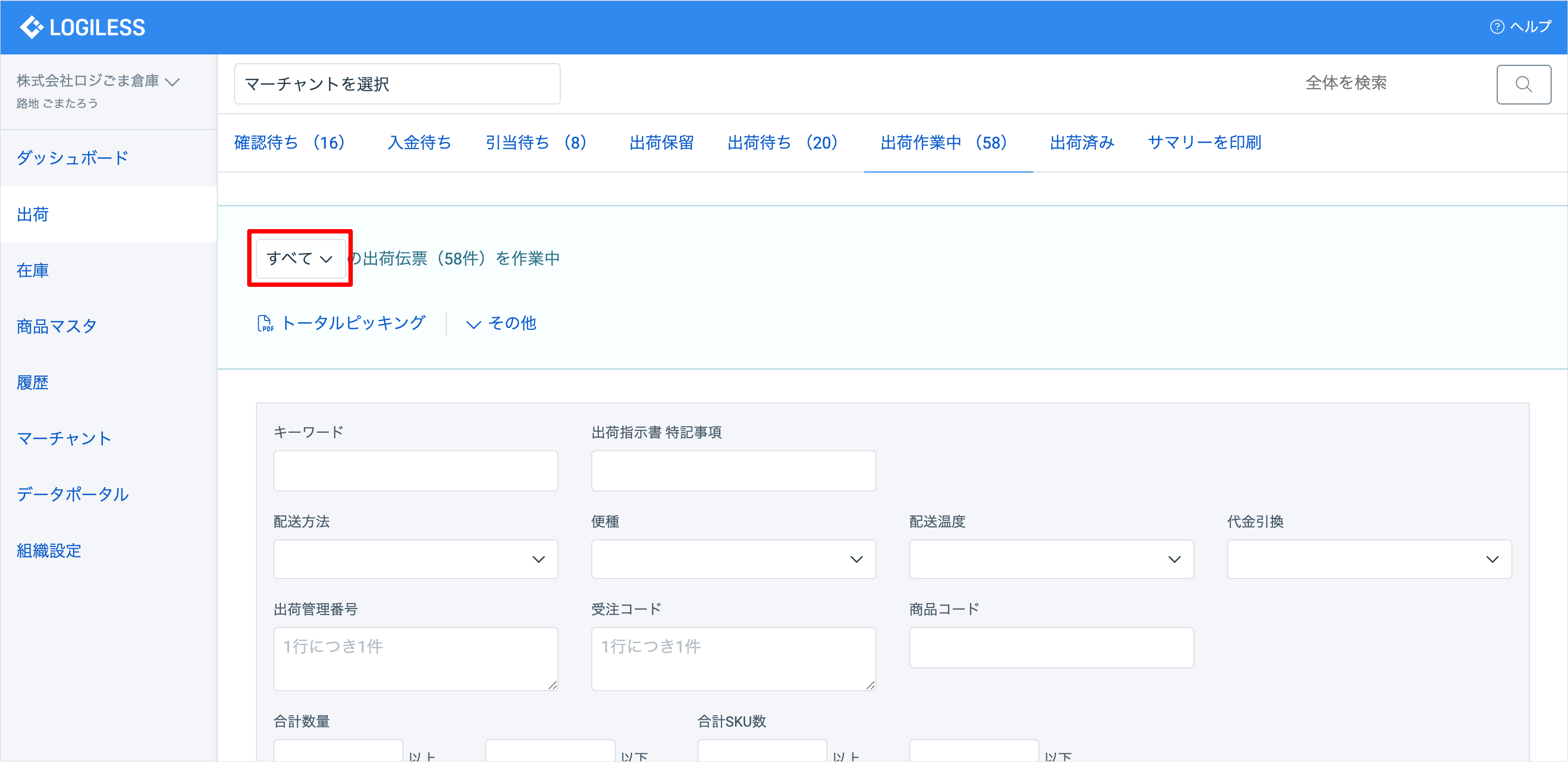
Task: Open 在庫 in the sidebar
Action: coord(33,270)
